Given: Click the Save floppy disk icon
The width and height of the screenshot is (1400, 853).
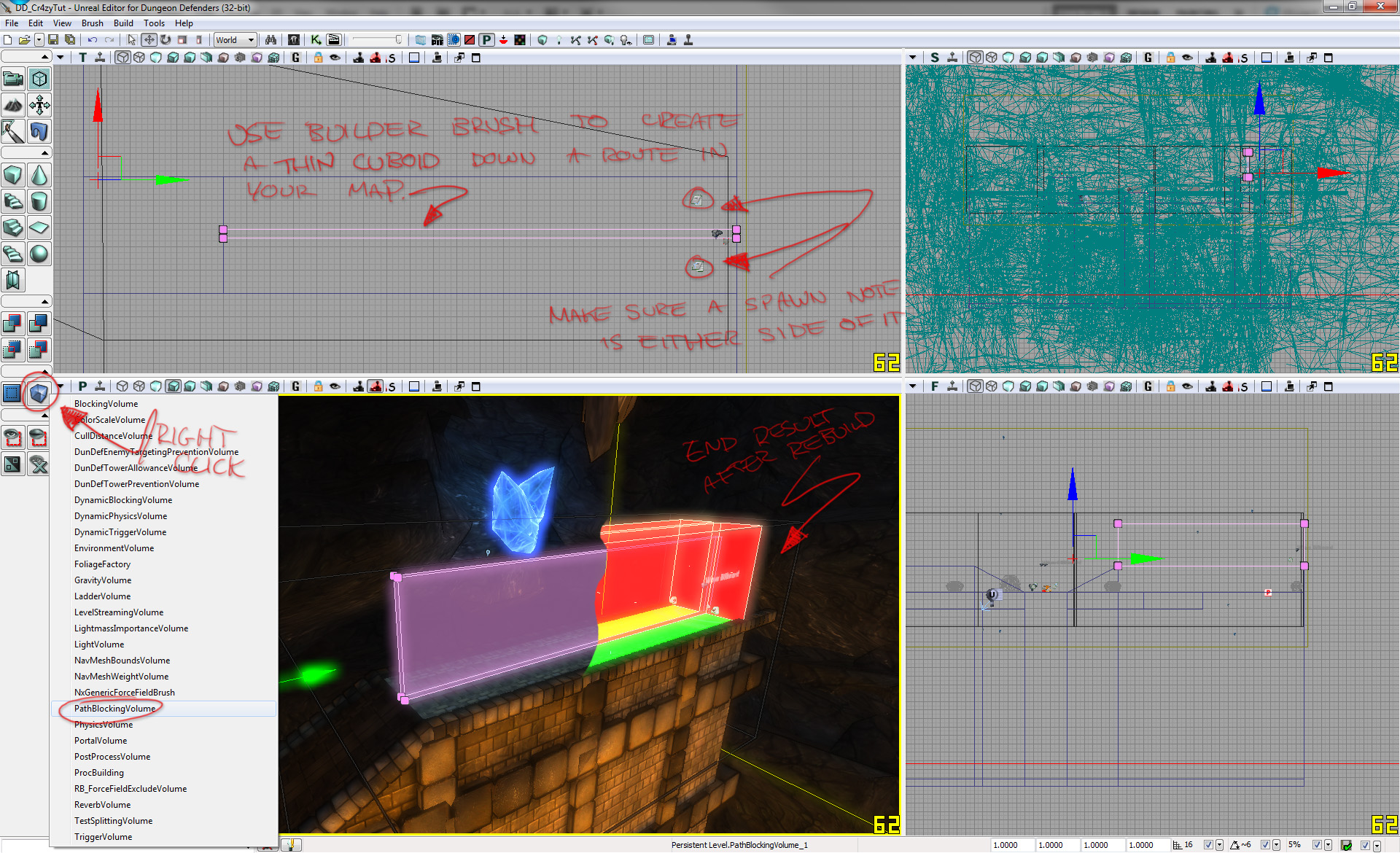Looking at the screenshot, I should tap(53, 40).
